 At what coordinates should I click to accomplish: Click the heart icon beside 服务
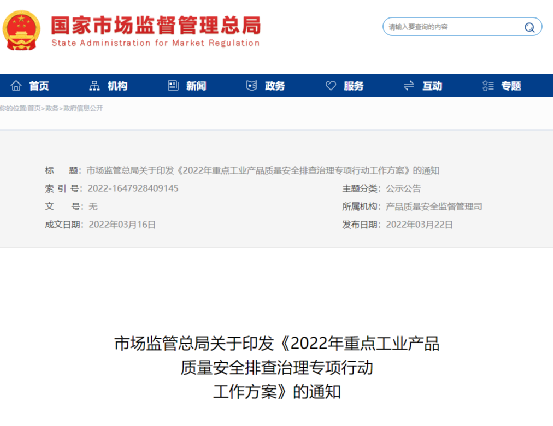coord(330,86)
